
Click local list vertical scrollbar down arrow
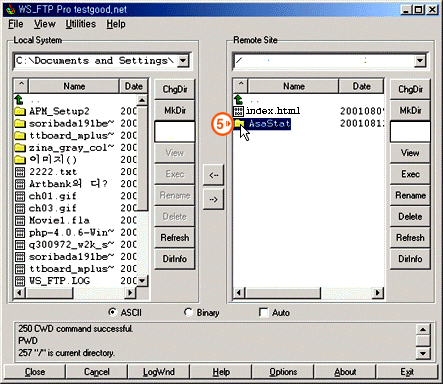point(142,281)
